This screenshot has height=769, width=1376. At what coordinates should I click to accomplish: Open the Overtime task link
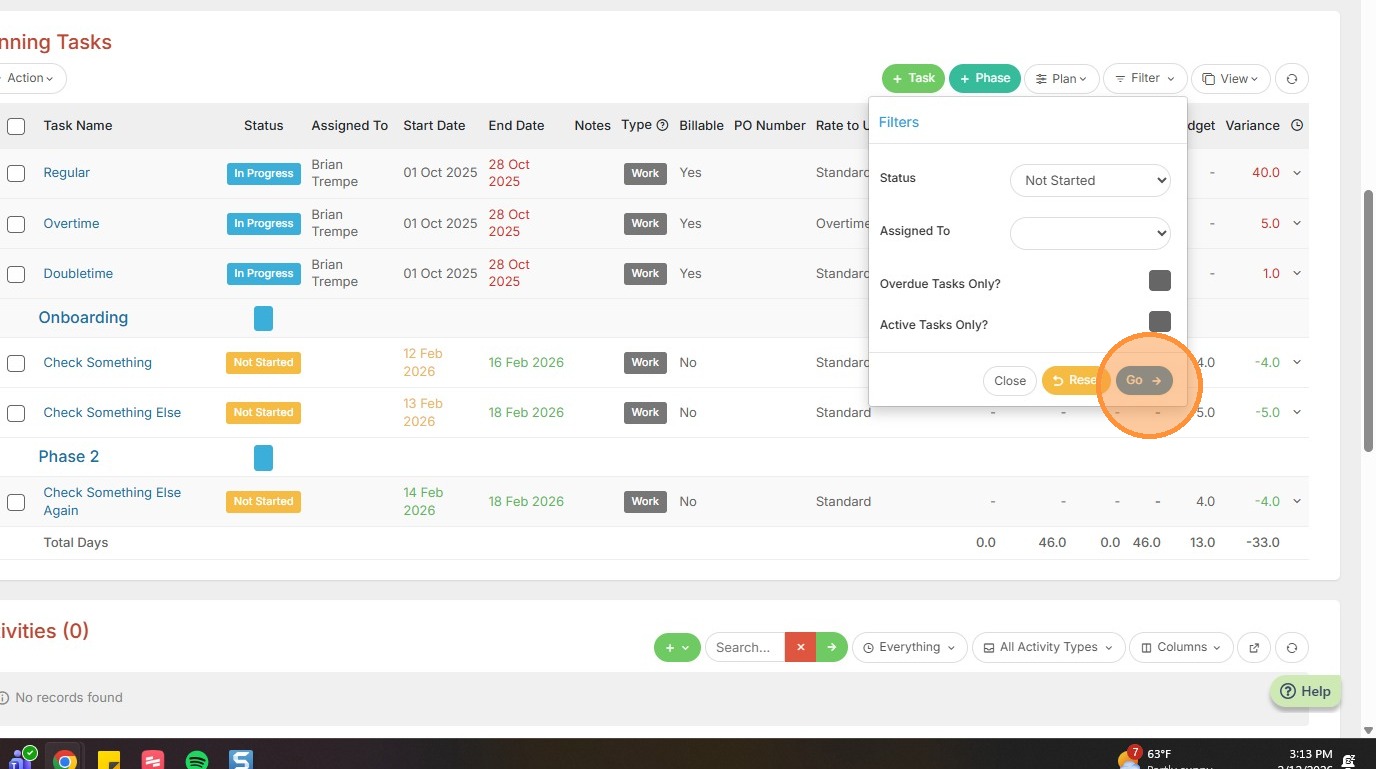[71, 224]
